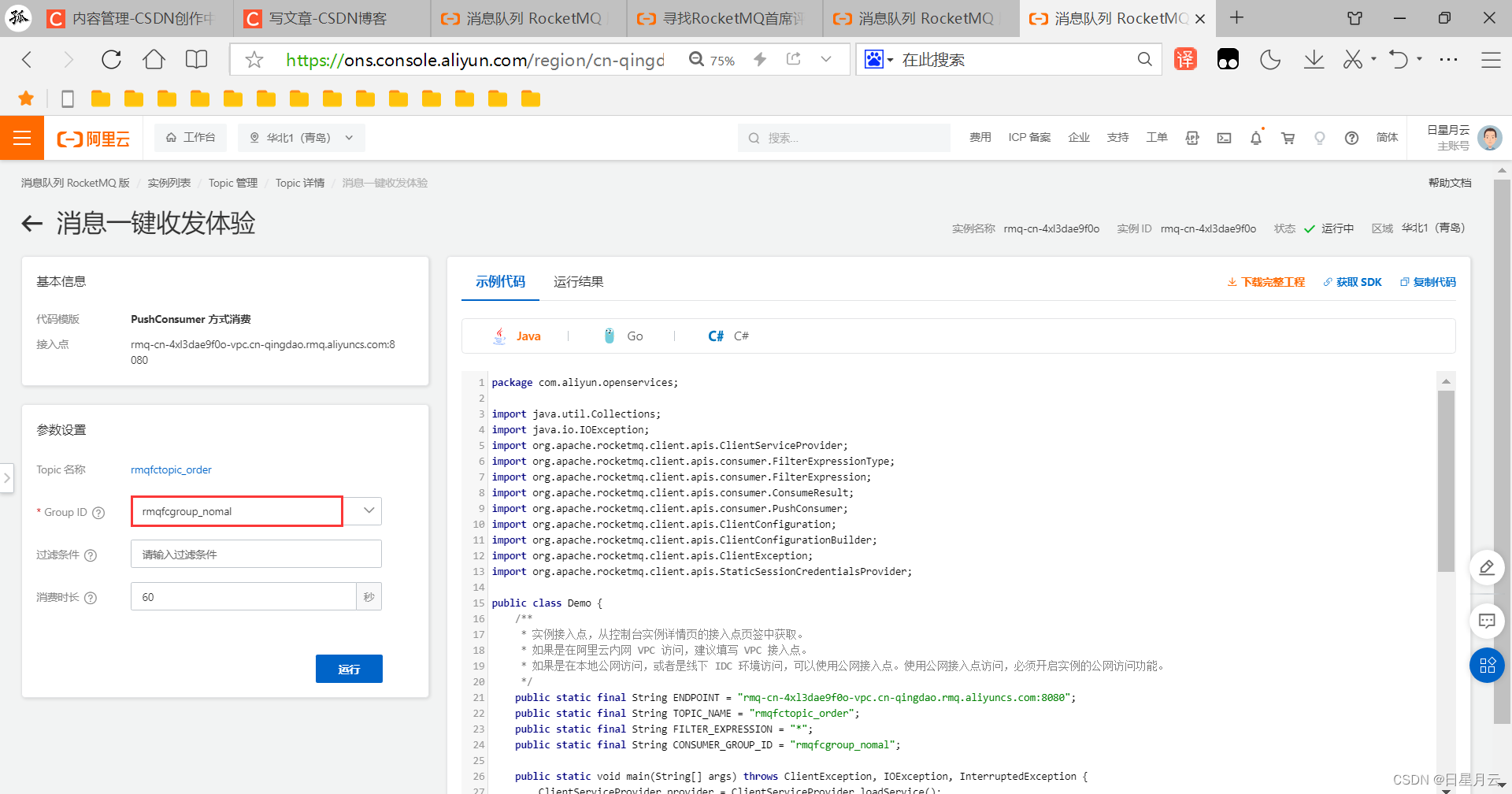Click the 运行 button
The height and width of the screenshot is (794, 1512).
pos(349,669)
